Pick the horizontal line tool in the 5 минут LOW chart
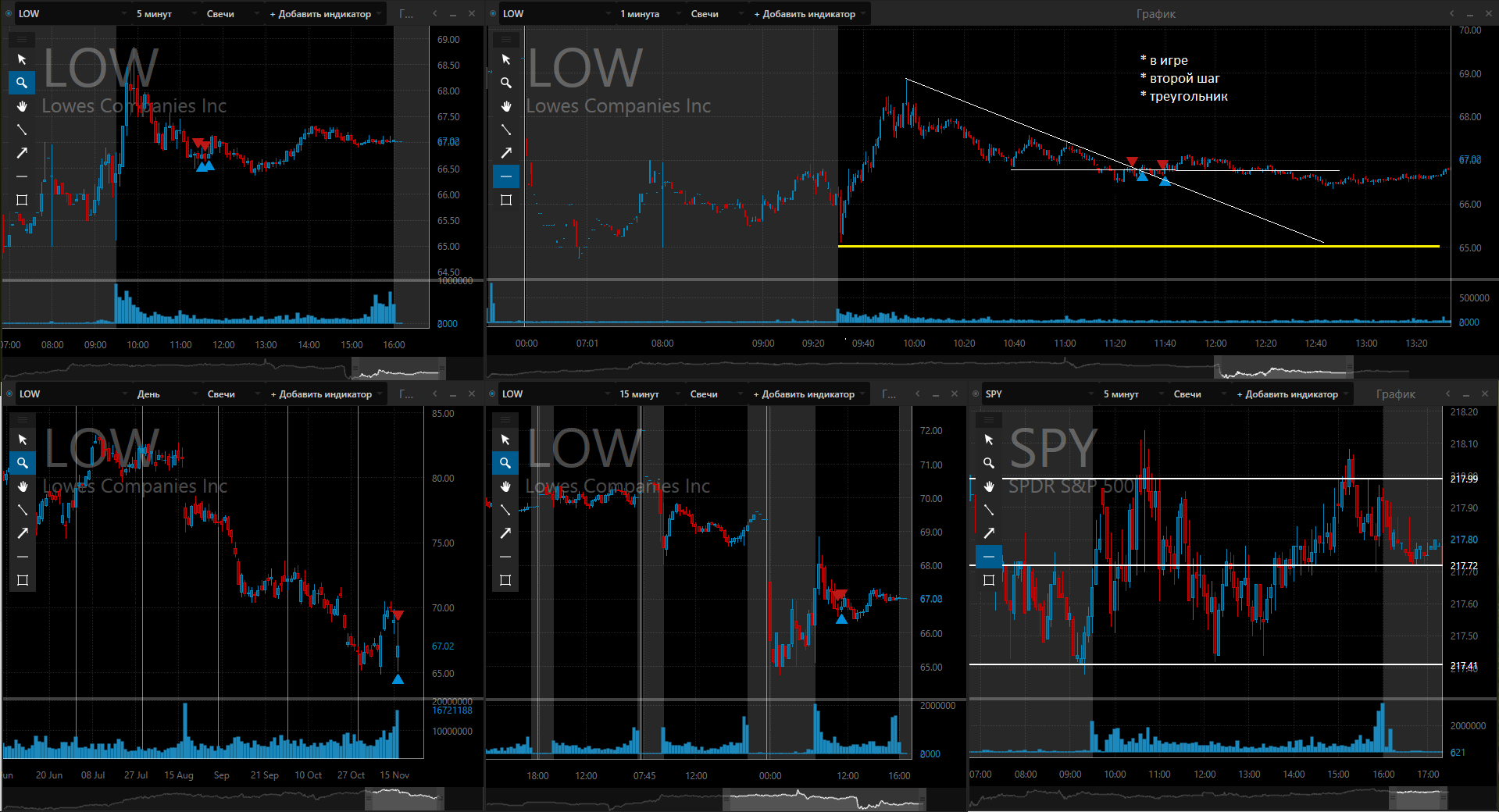This screenshot has height=812, width=1499. click(x=22, y=176)
